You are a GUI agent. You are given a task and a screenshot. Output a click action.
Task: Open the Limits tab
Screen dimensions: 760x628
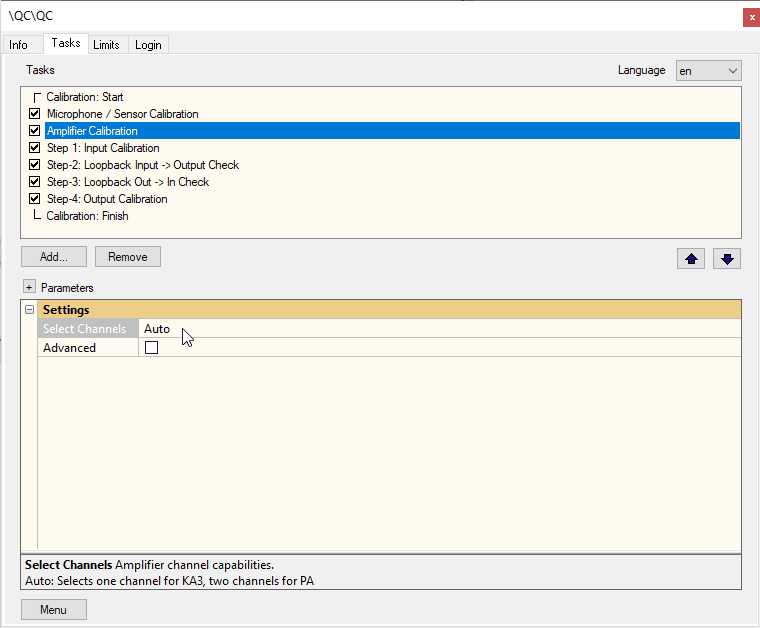click(106, 45)
